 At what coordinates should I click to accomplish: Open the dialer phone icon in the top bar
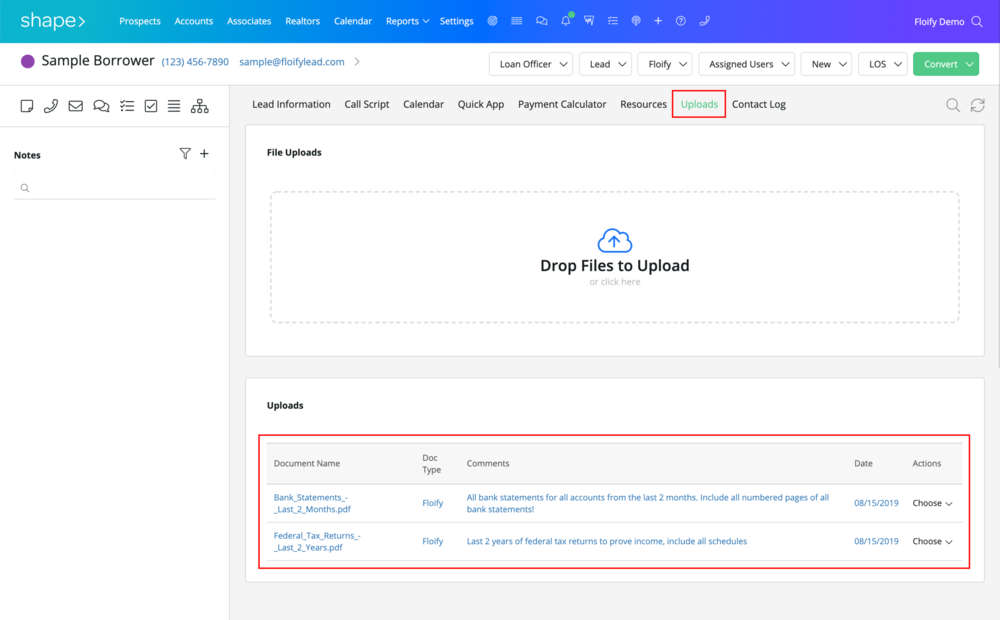[705, 21]
